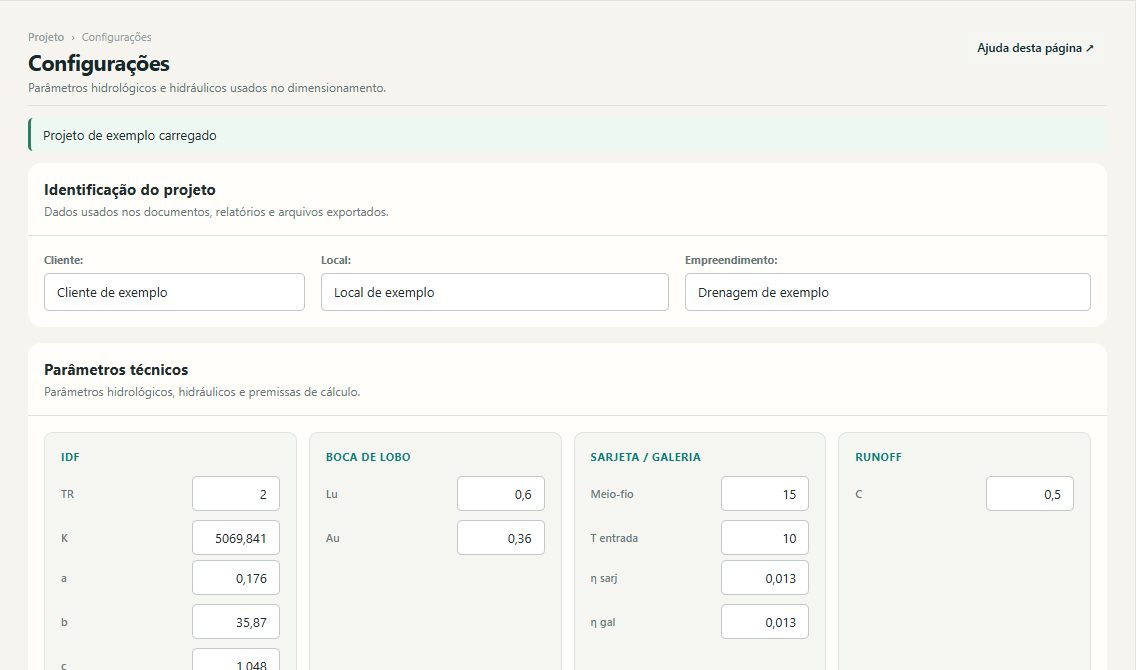Select the Meio-fio value field
Viewport: 1136px width, 670px height.
click(x=765, y=494)
